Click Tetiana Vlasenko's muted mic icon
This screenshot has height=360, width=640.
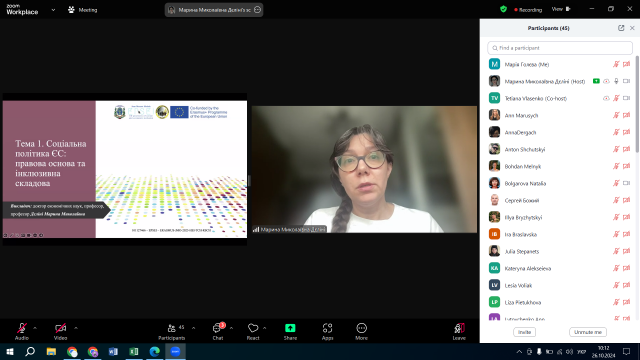pyautogui.click(x=616, y=98)
